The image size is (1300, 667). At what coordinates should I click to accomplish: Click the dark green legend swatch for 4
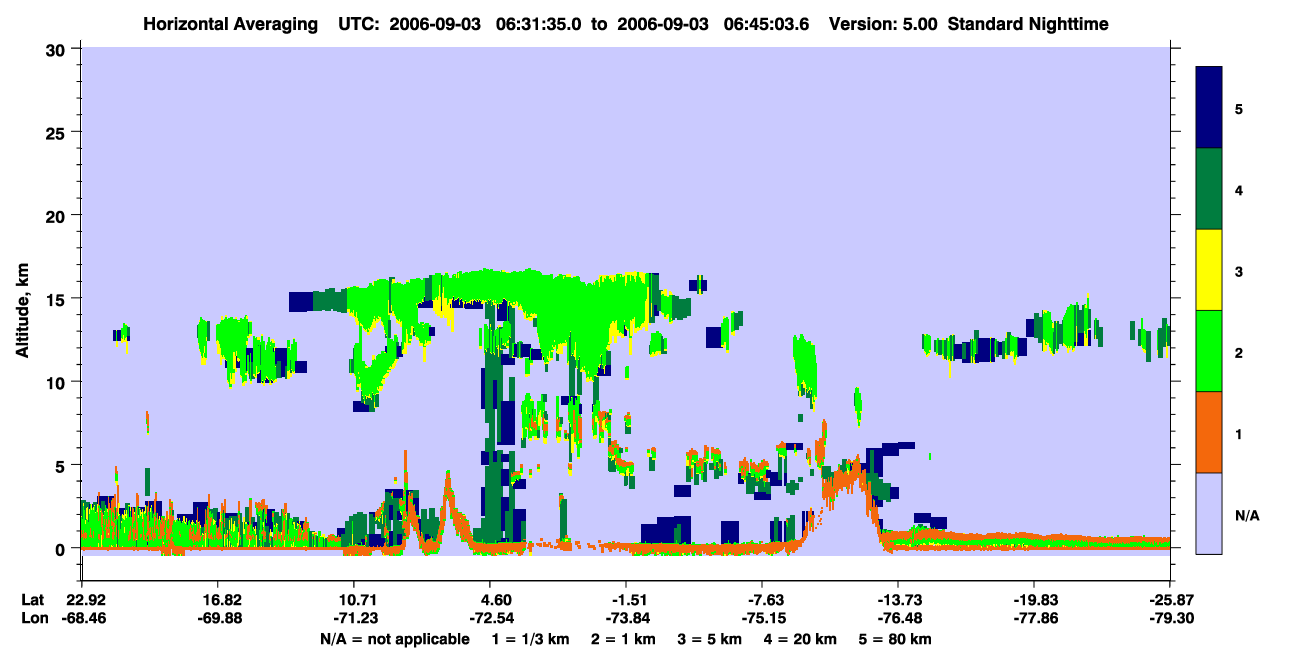coord(1209,189)
